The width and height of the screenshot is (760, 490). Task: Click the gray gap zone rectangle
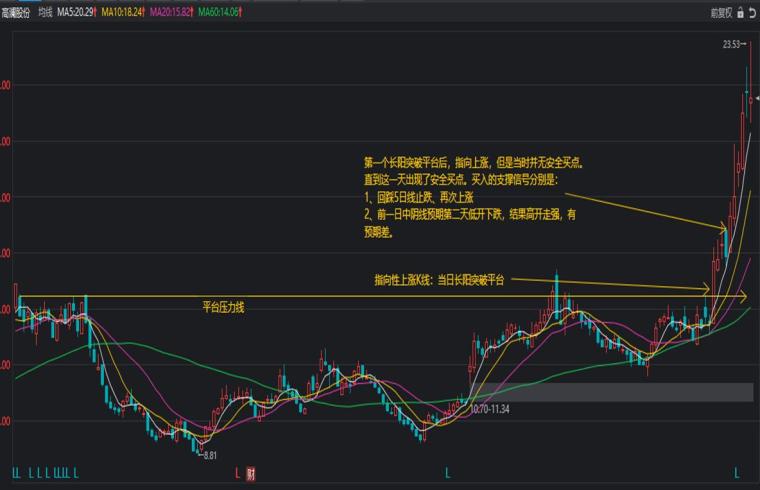[x=612, y=392]
